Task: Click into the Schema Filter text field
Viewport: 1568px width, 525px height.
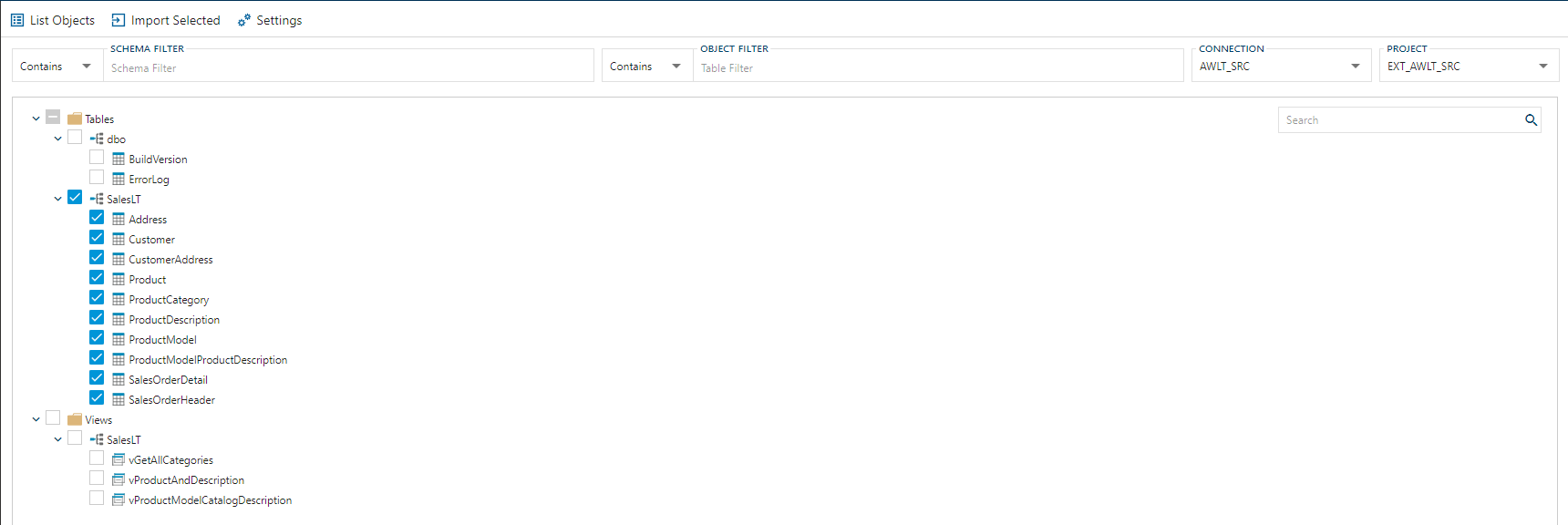Action: tap(346, 68)
